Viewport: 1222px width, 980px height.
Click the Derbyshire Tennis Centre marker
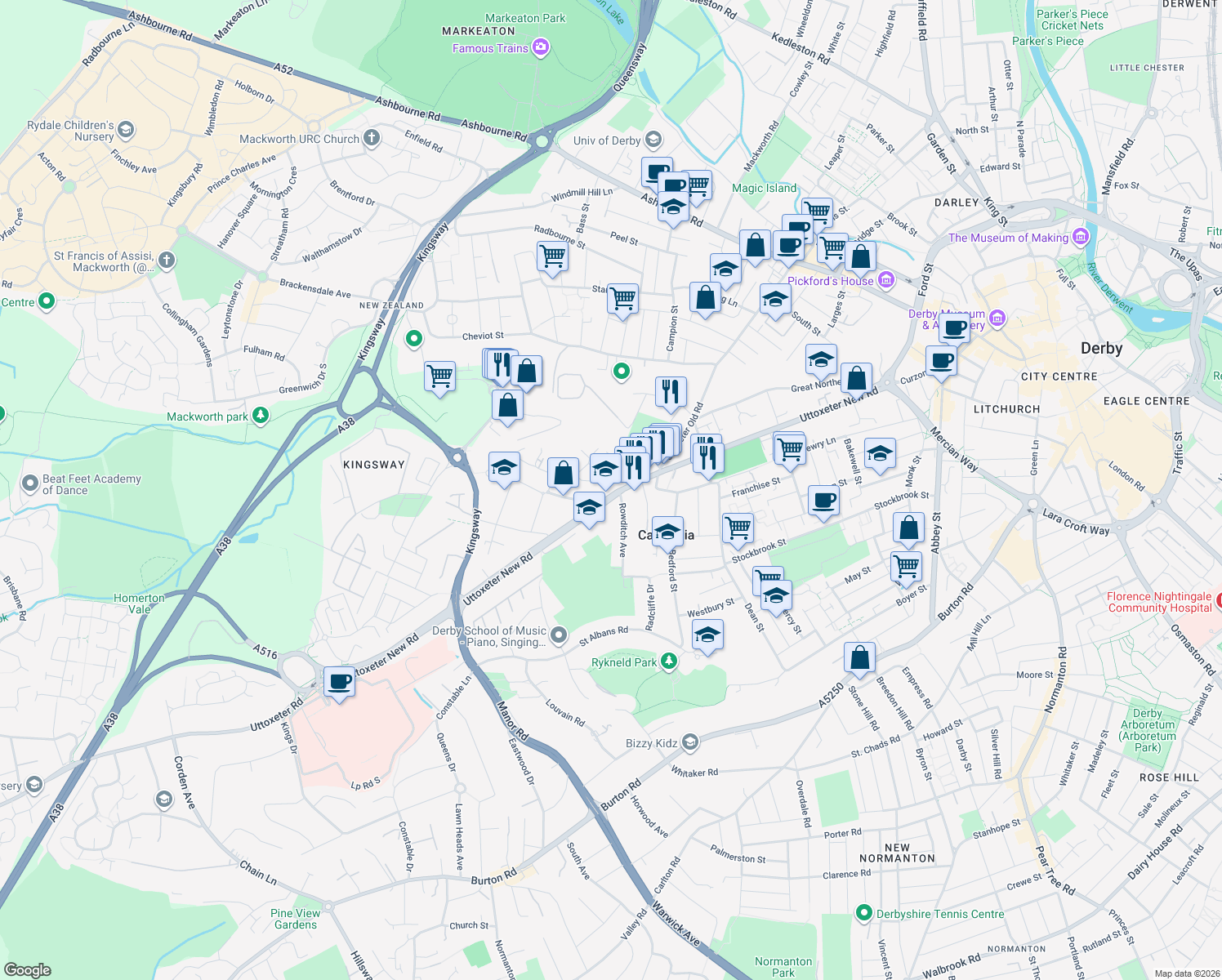pos(864,914)
